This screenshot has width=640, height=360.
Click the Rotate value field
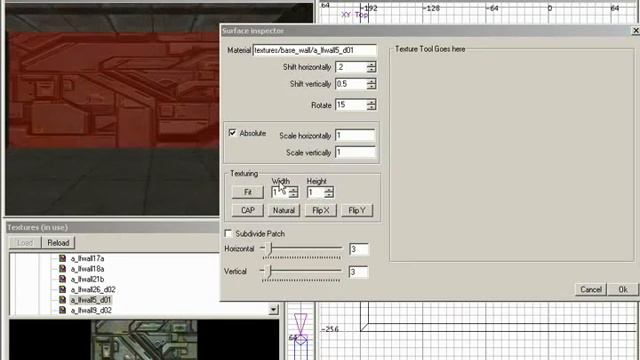(x=351, y=105)
